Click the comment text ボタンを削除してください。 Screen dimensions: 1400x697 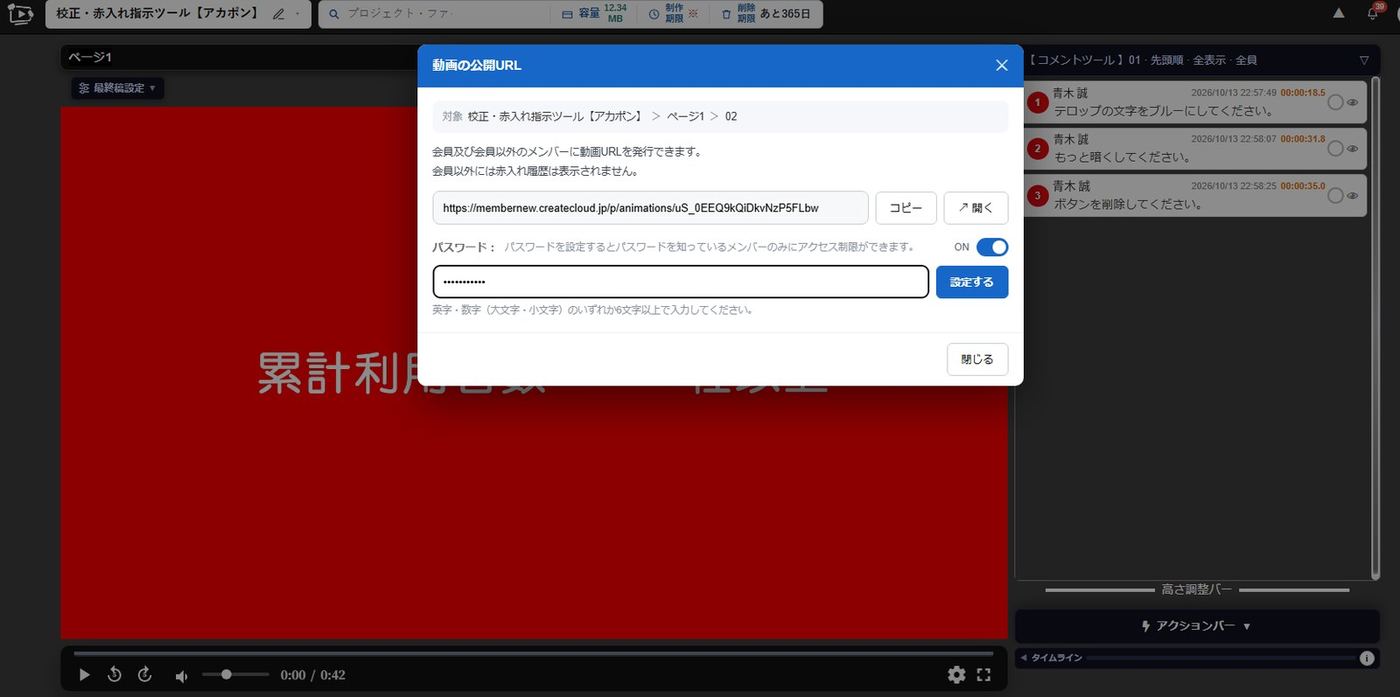pyautogui.click(x=1127, y=204)
